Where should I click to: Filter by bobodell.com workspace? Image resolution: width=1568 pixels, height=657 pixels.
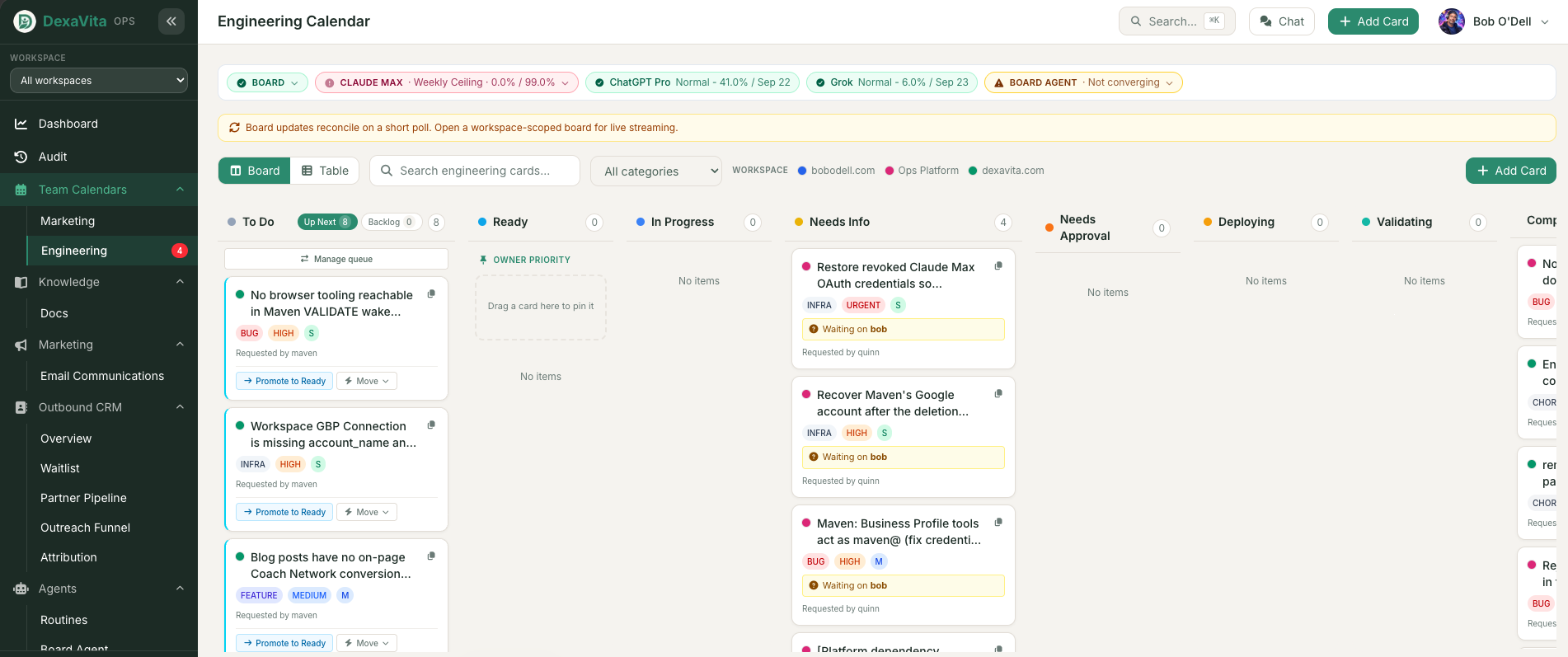point(837,171)
